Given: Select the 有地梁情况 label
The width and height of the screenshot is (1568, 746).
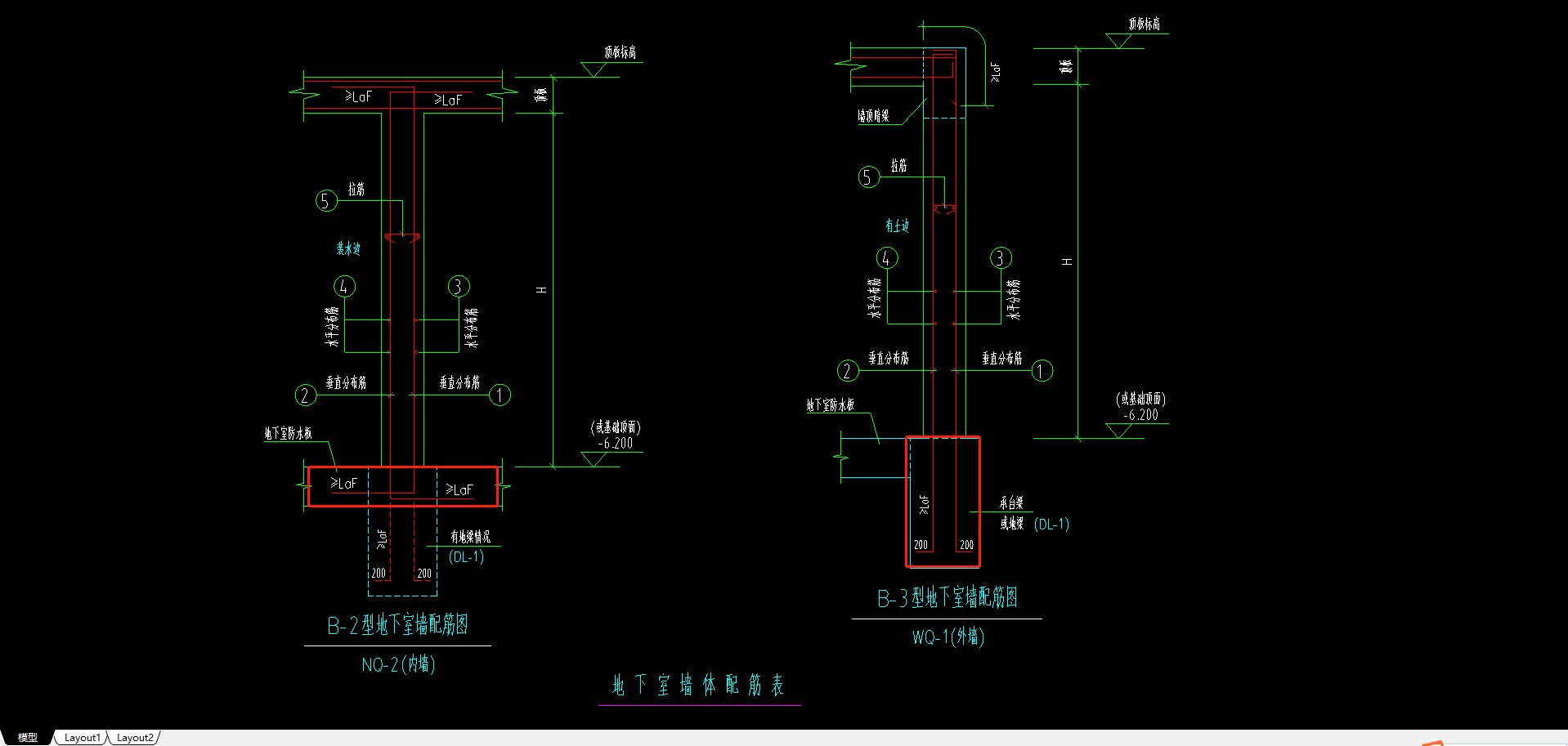Looking at the screenshot, I should point(470,537).
